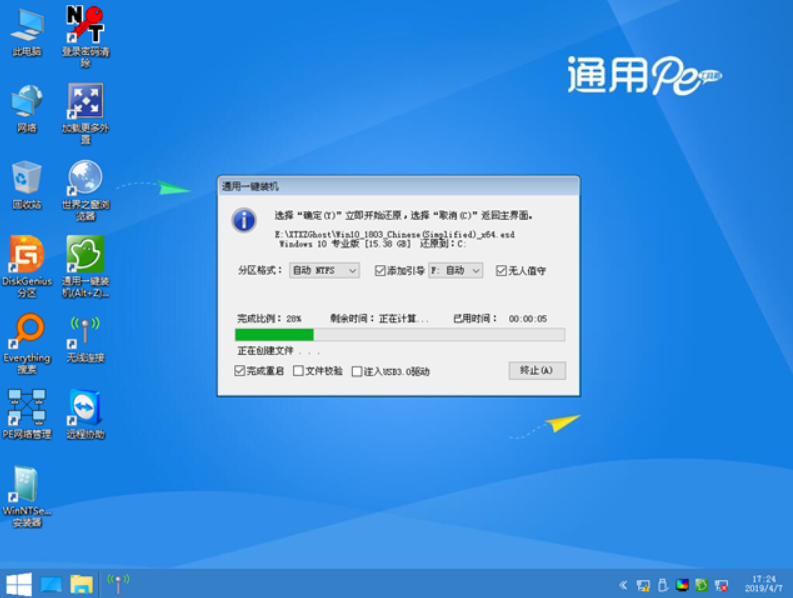Click the colorful display tray icon
793x598 pixels.
click(x=682, y=585)
